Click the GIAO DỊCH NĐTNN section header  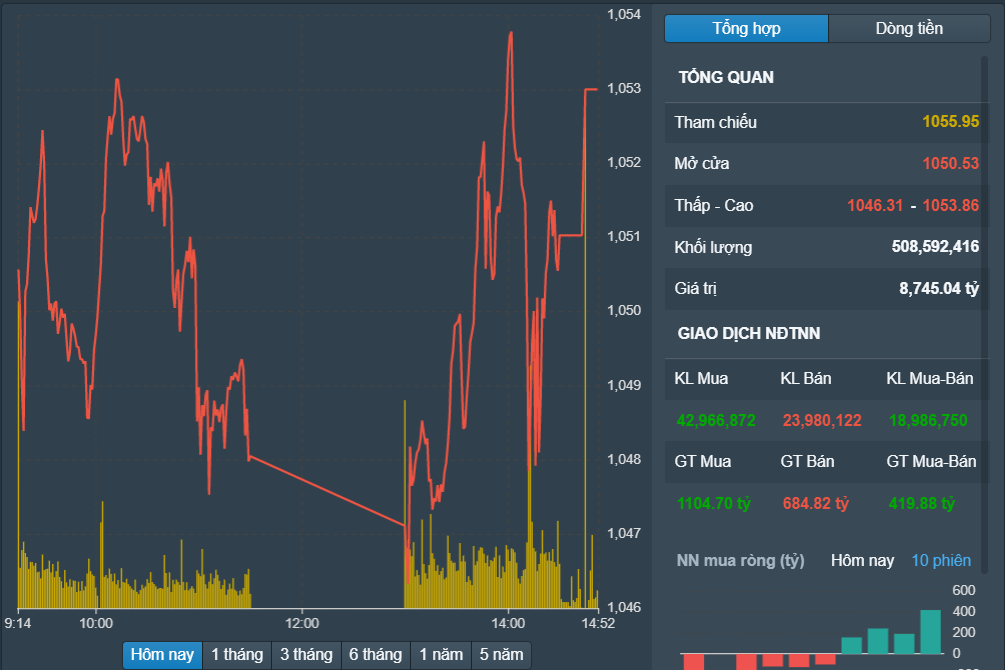coord(749,334)
